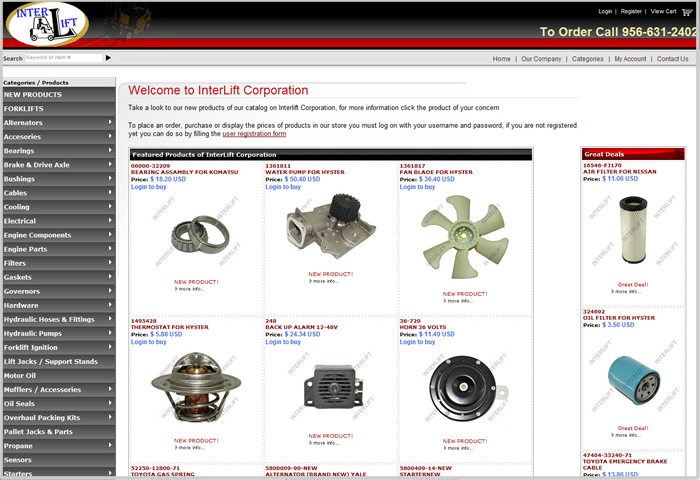This screenshot has height=480, width=700.
Task: Open Contact Us menu item
Action: point(672,59)
